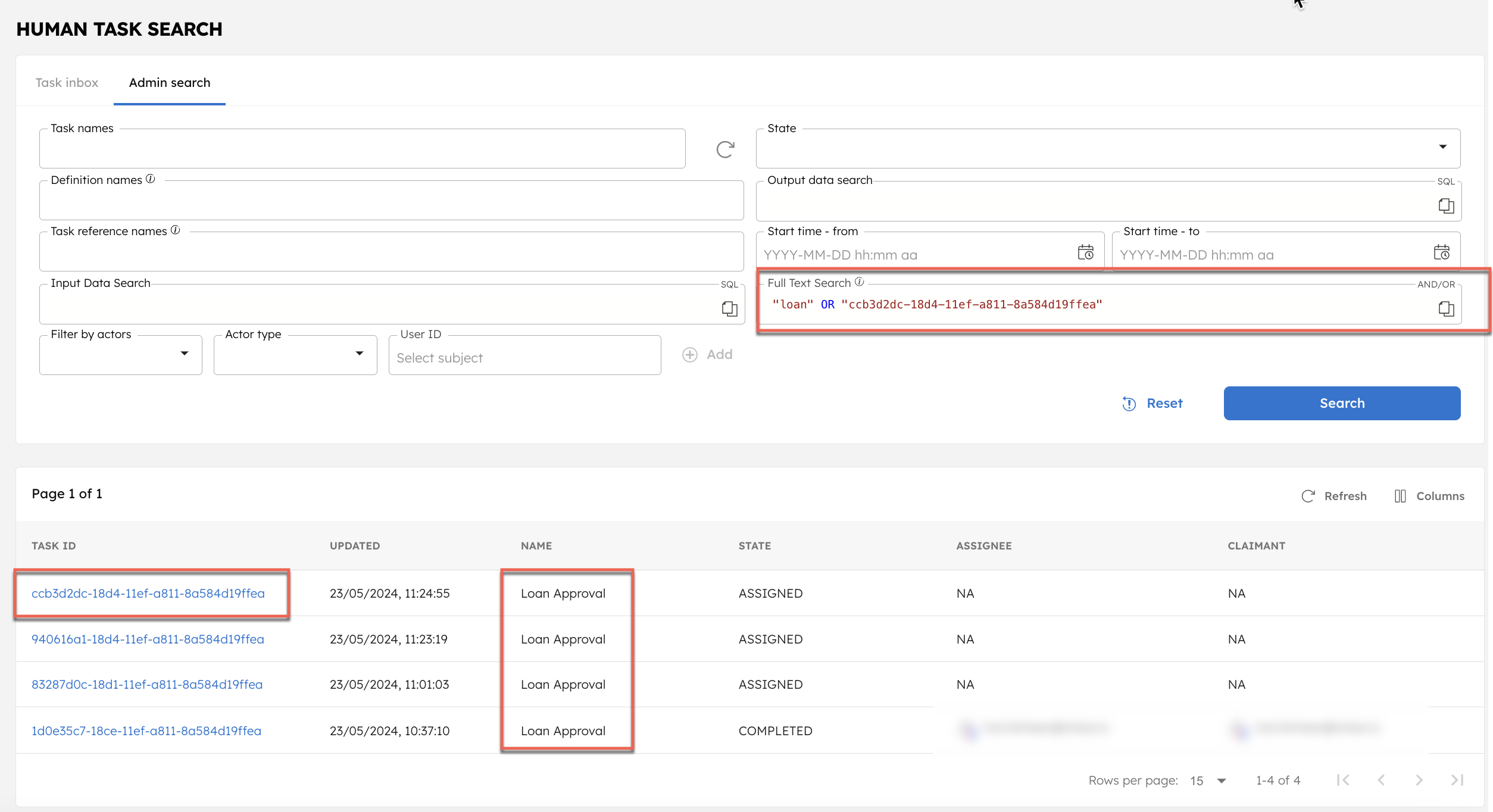
Task: Click the Full Text Search query text
Action: (937, 304)
